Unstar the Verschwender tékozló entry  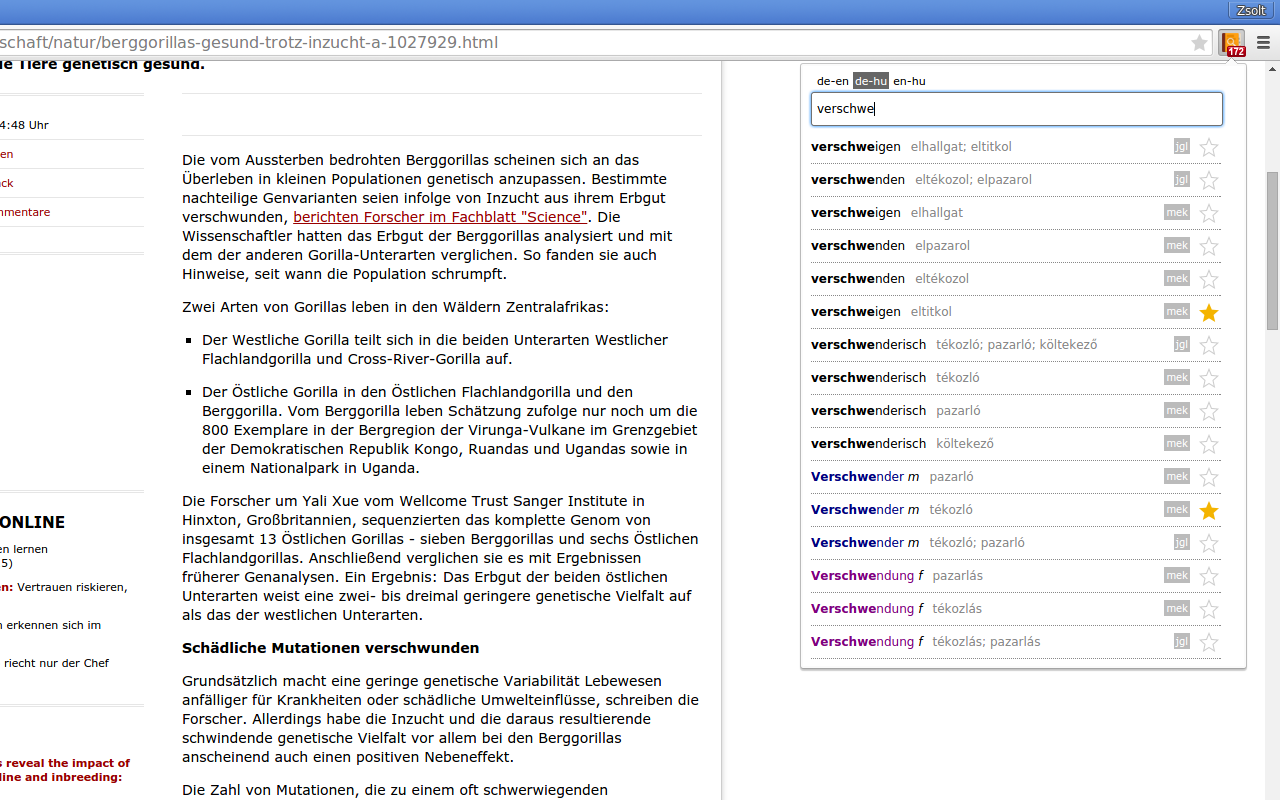[x=1209, y=510]
